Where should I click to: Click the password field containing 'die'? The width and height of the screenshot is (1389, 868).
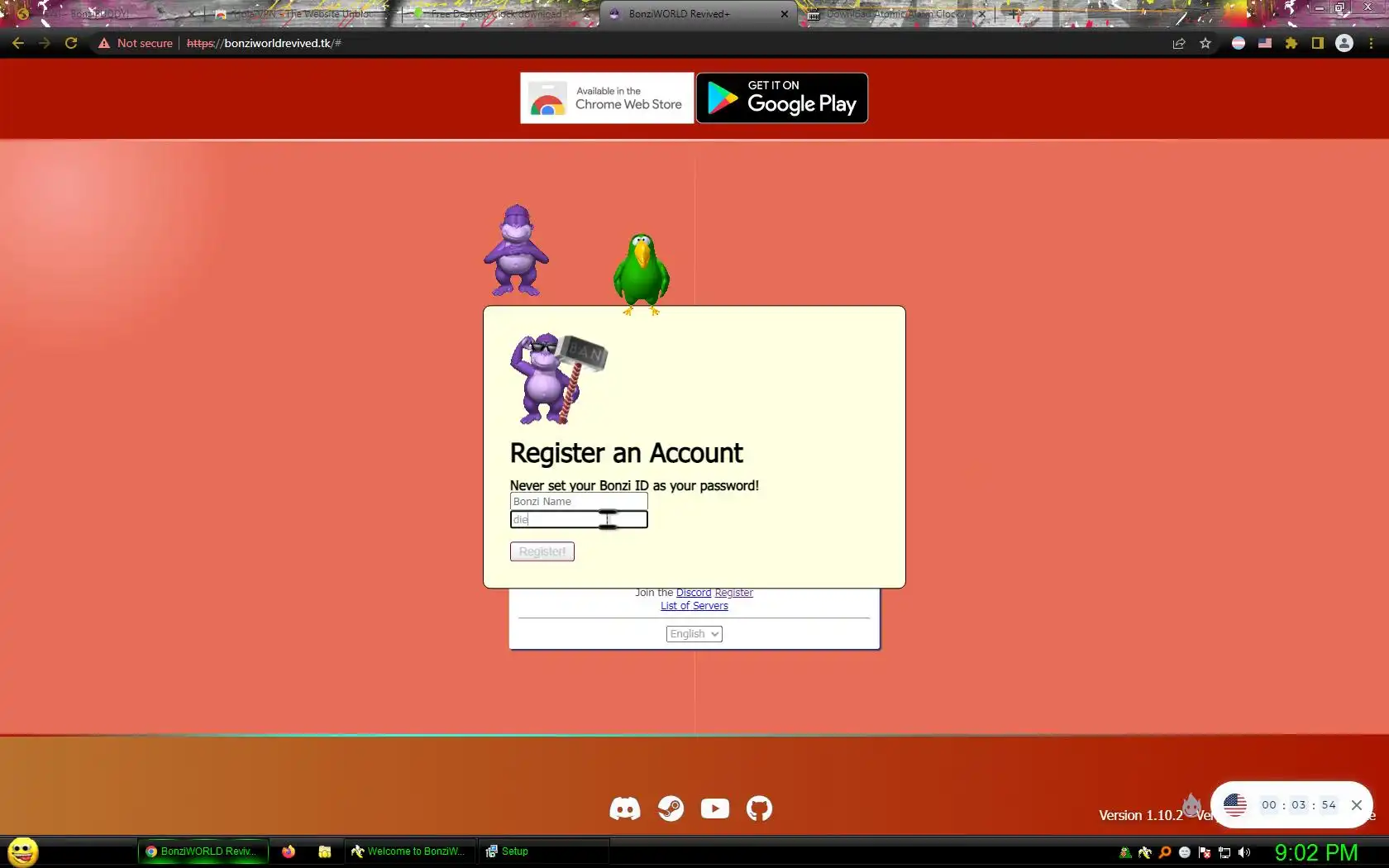pos(579,519)
